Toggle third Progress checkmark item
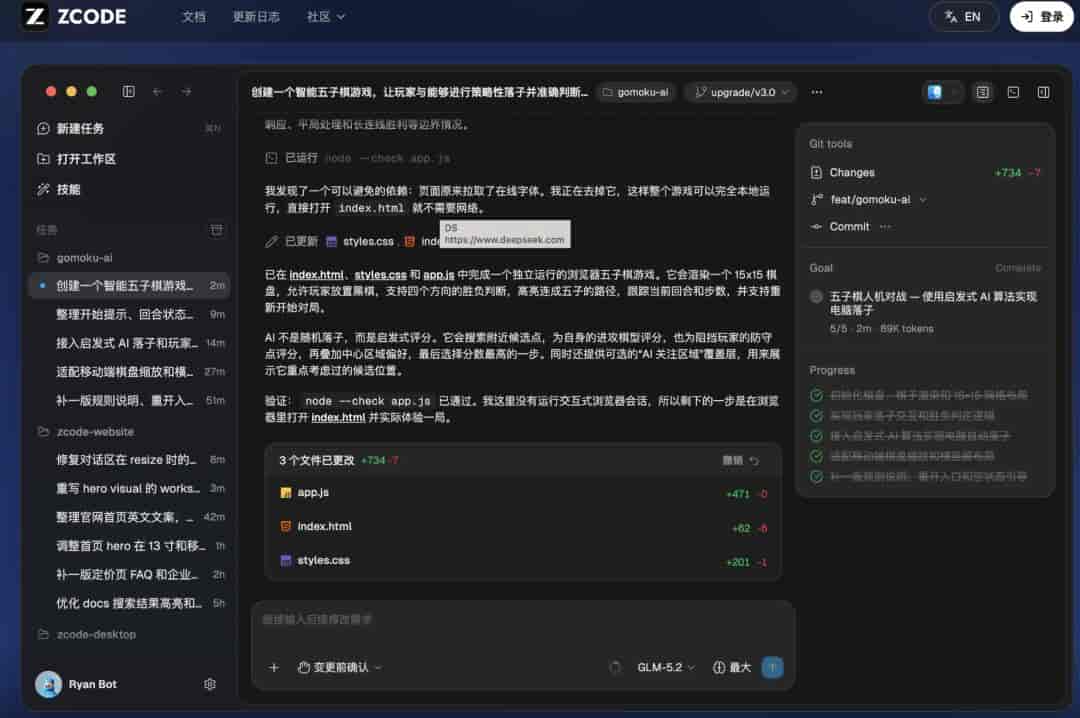Screen dimensions: 1080x718 pos(816,436)
